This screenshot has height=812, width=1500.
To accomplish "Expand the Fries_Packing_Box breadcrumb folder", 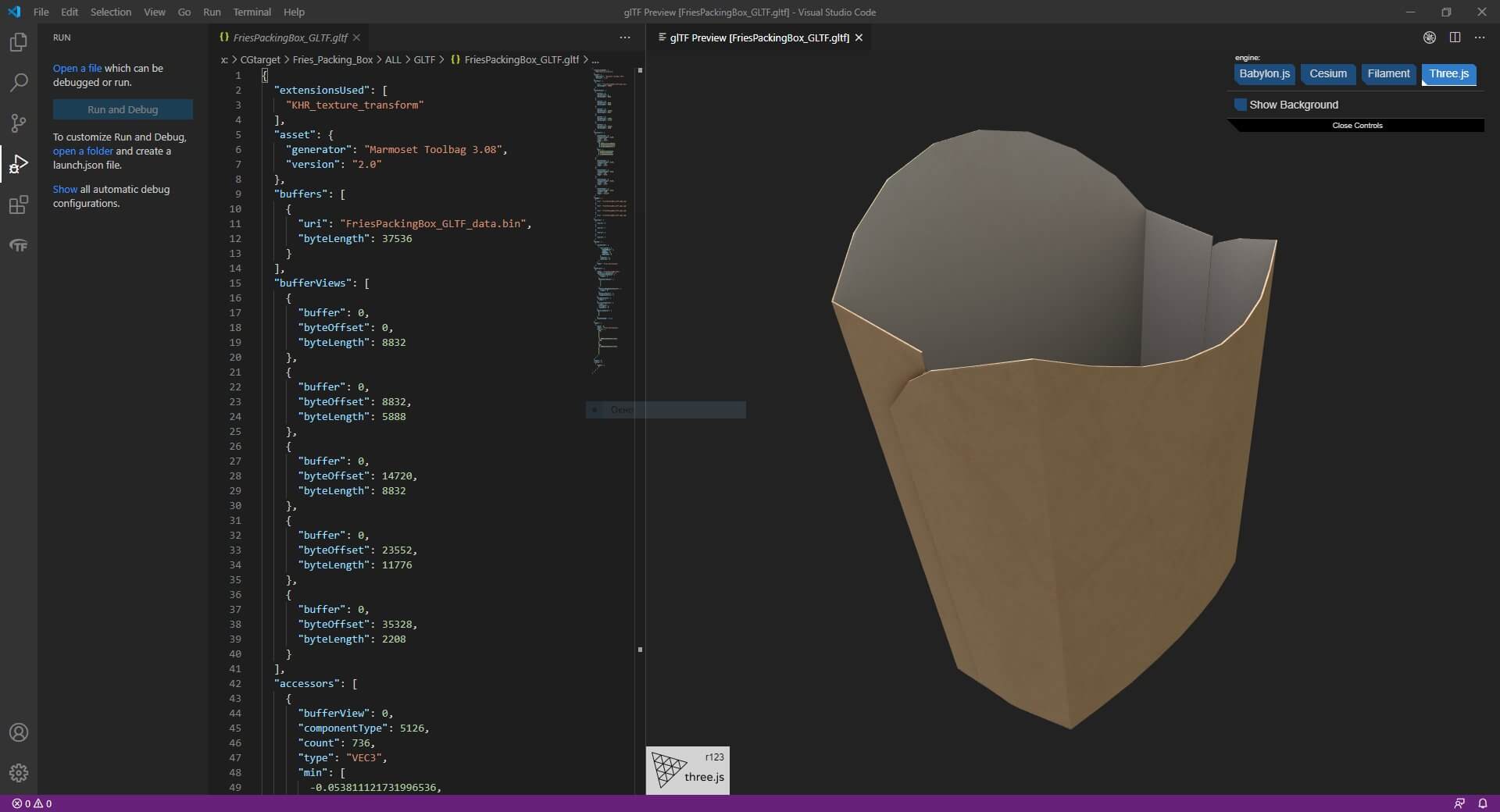I will [x=333, y=59].
